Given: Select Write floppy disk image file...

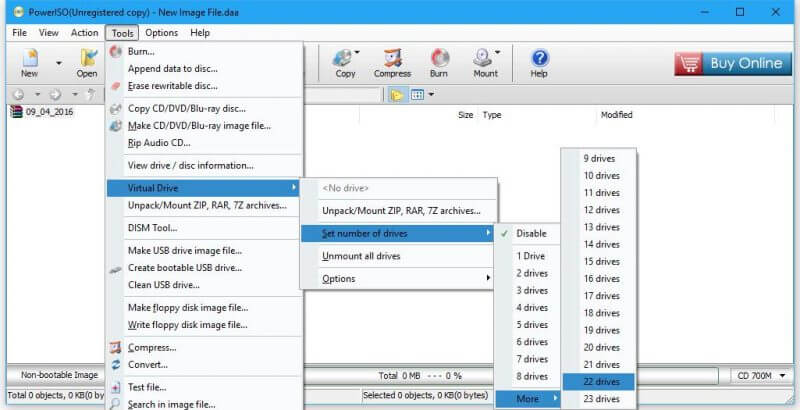Looking at the screenshot, I should pyautogui.click(x=205, y=325).
